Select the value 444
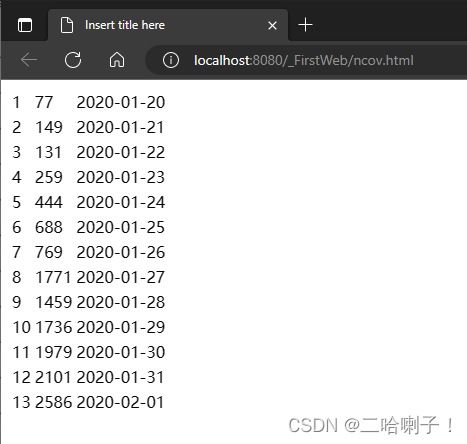 [x=49, y=202]
